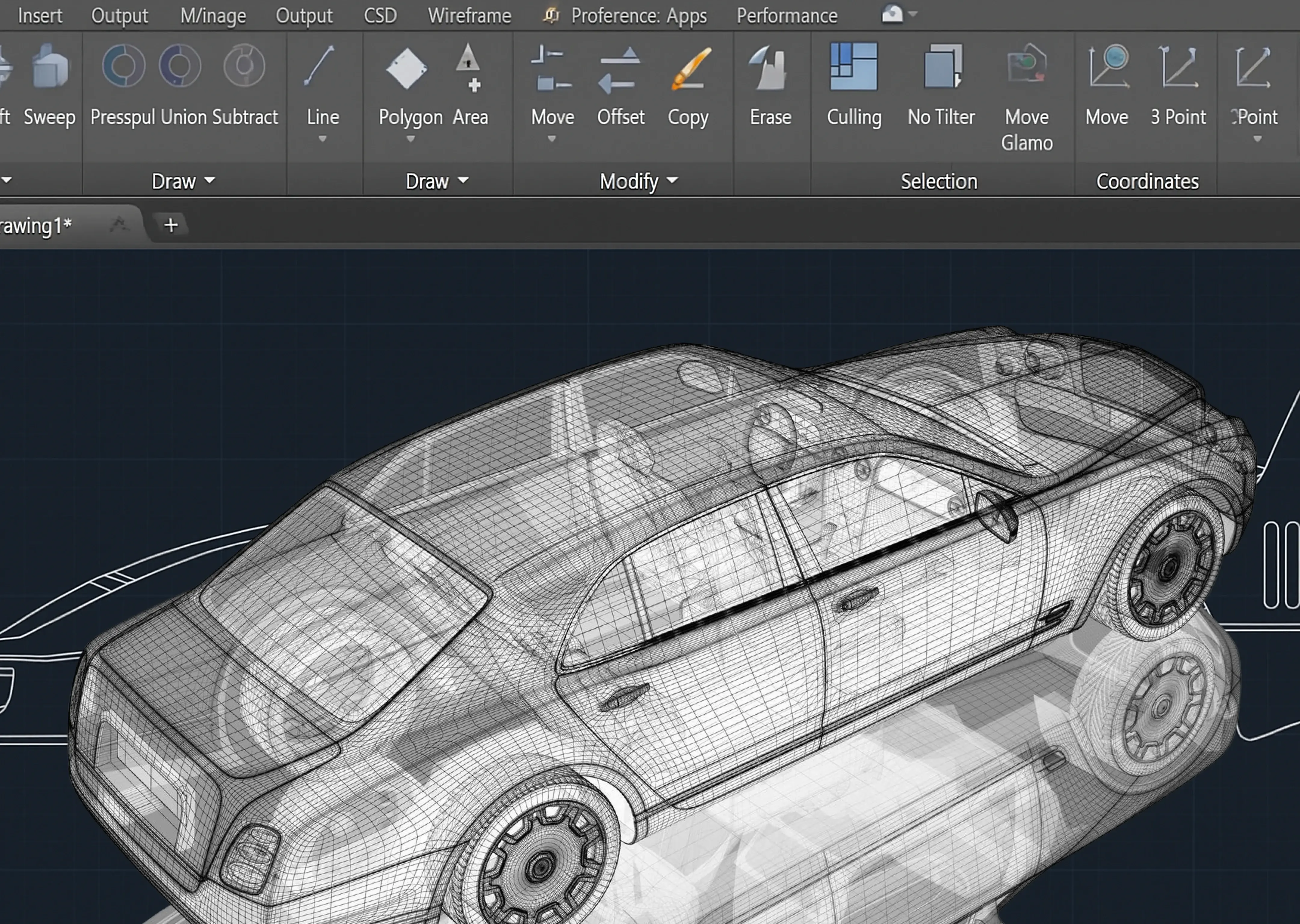Click the Offset tool icon
This screenshot has width=1300, height=924.
coord(620,69)
